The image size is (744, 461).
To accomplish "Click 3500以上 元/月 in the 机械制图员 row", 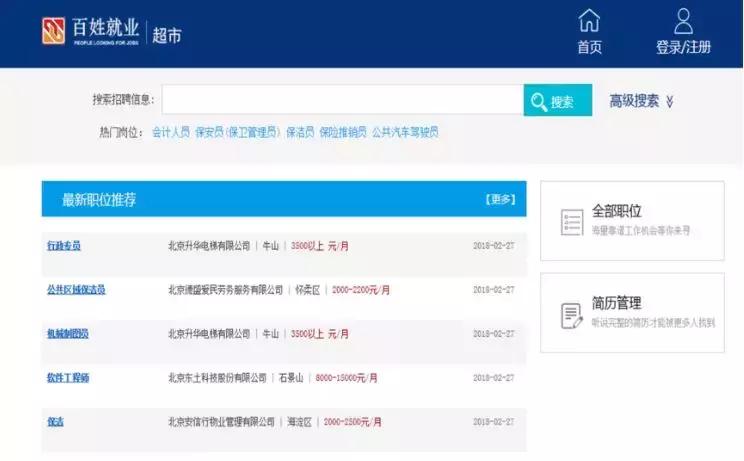I will pos(319,334).
